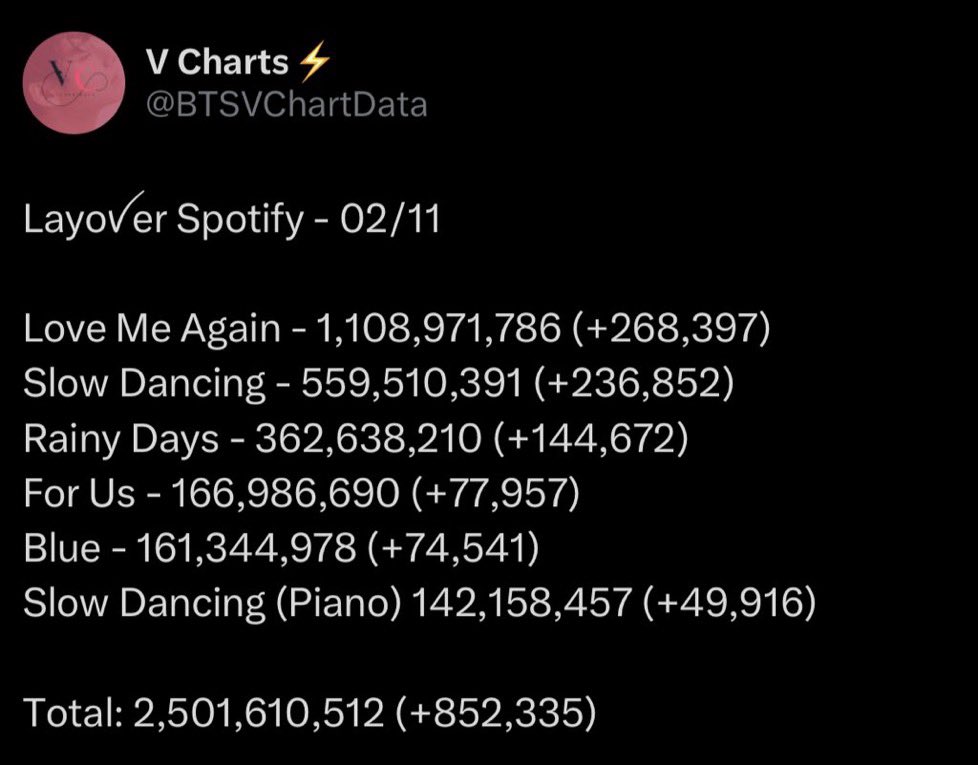This screenshot has height=765, width=978.
Task: Click the Slow Dancing 559,510,391 line
Action: pos(379,383)
